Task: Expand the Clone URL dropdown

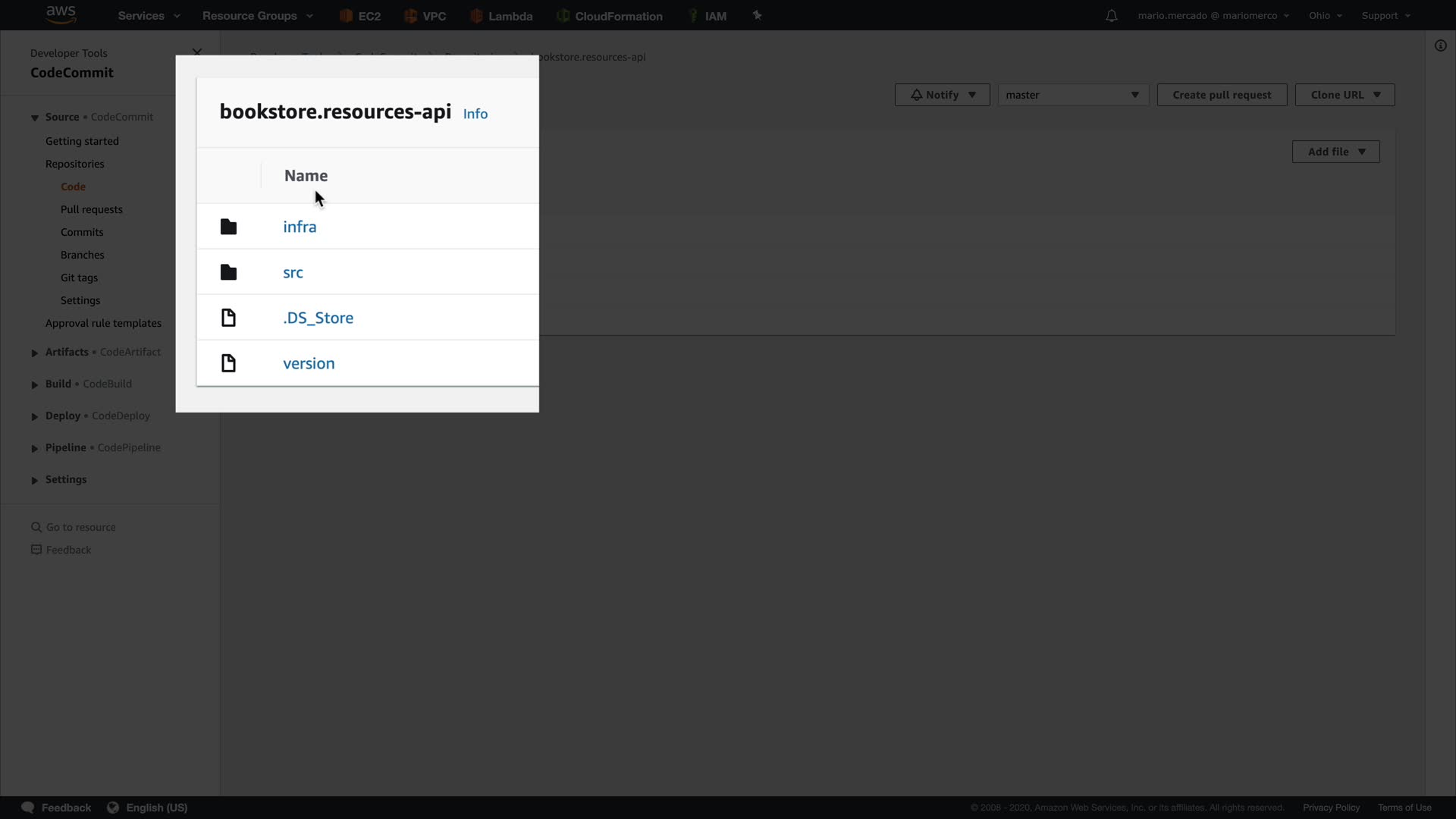Action: pos(1345,95)
